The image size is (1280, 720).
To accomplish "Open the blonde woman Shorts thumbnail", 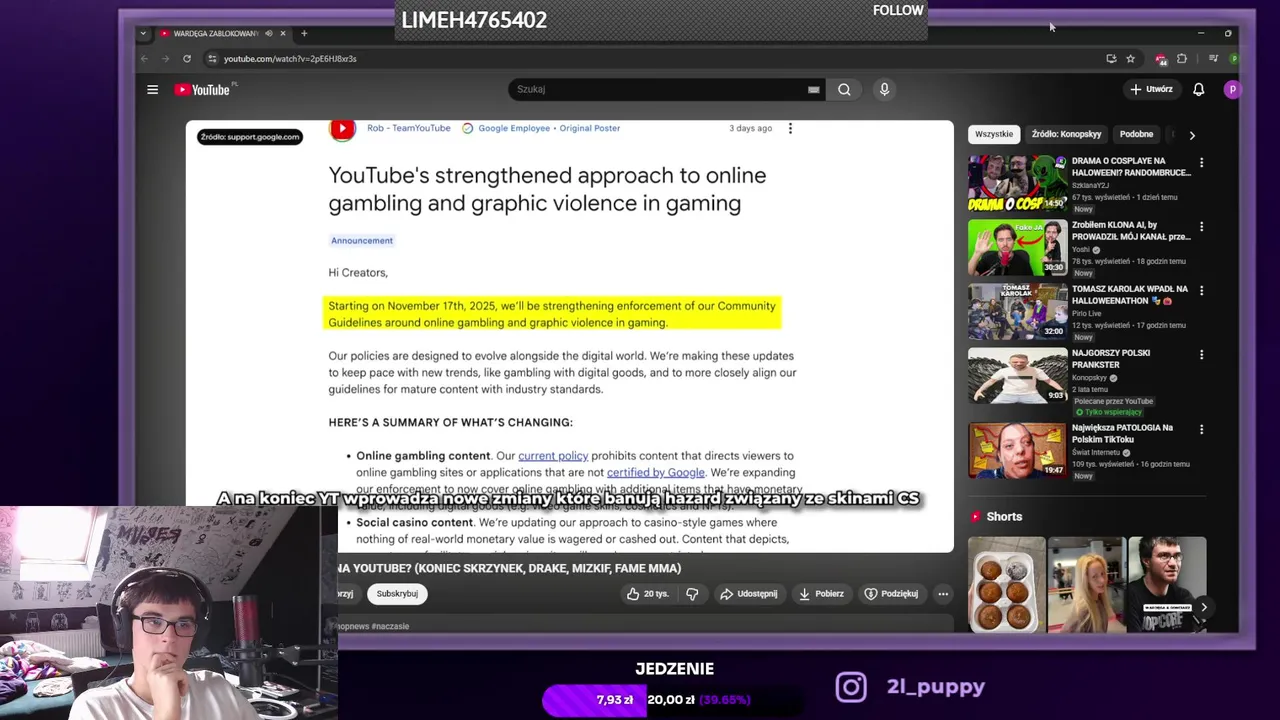I will [1086, 585].
